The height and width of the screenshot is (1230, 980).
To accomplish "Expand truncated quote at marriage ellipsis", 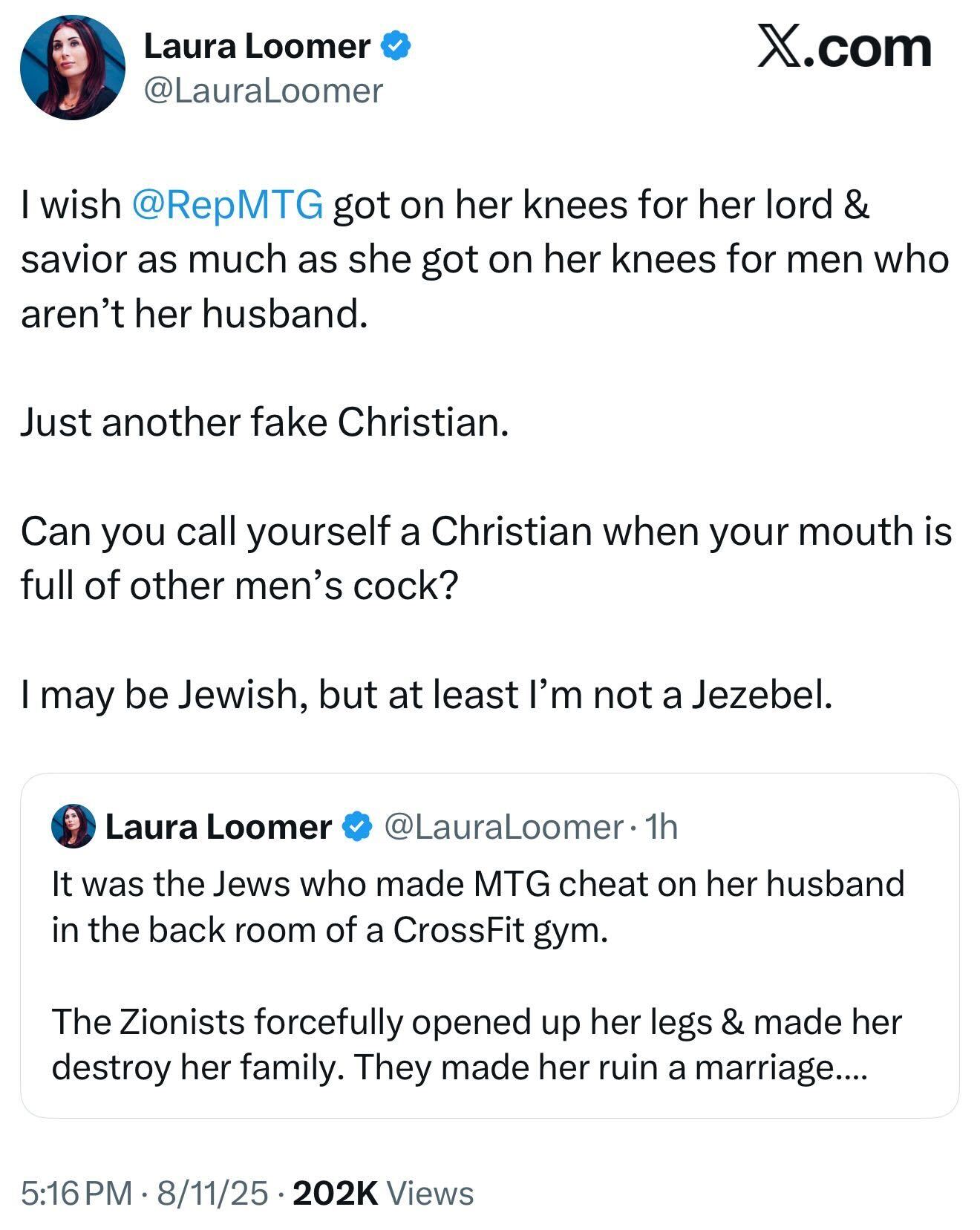I will pos(846,1067).
